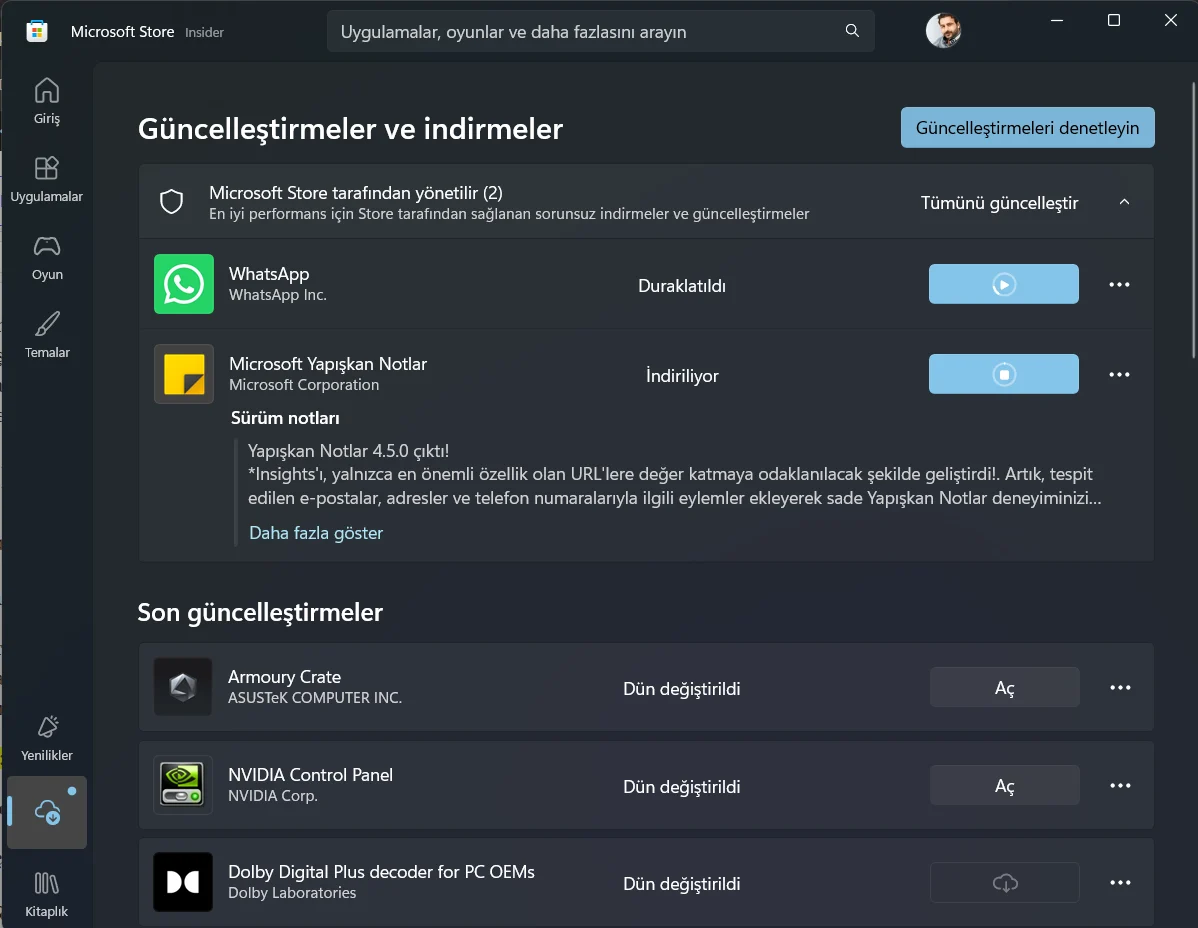Viewport: 1198px width, 928px height.
Task: Click Dün değiştirildi in the Armoury Crate row
Action: pos(682,689)
